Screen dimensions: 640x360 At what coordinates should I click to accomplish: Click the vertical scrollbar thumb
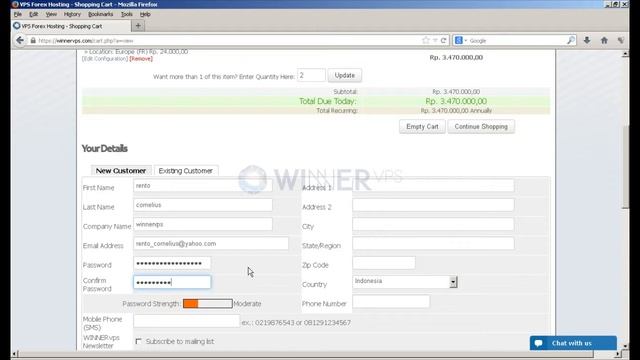point(625,167)
